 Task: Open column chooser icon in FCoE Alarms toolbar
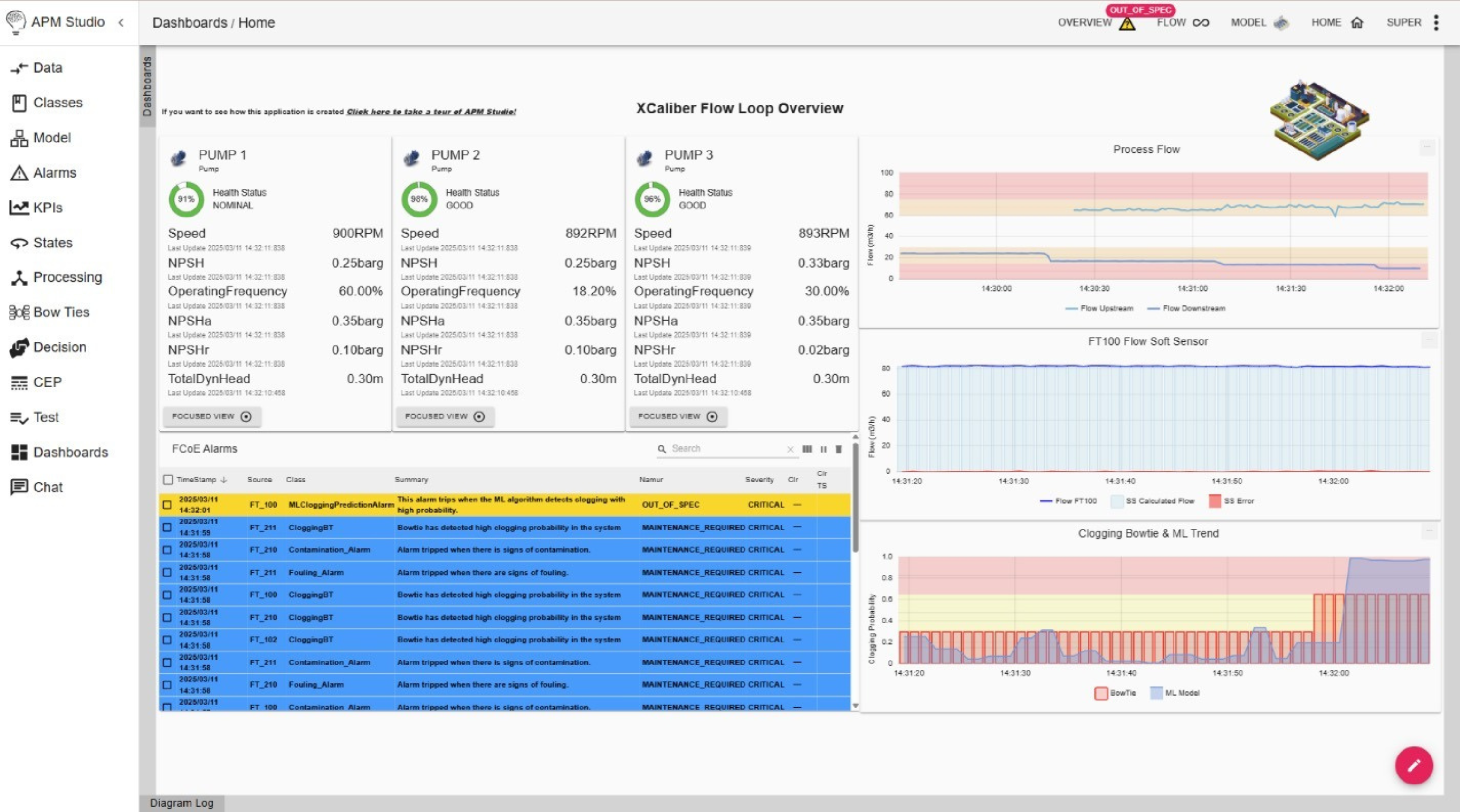pyautogui.click(x=807, y=449)
